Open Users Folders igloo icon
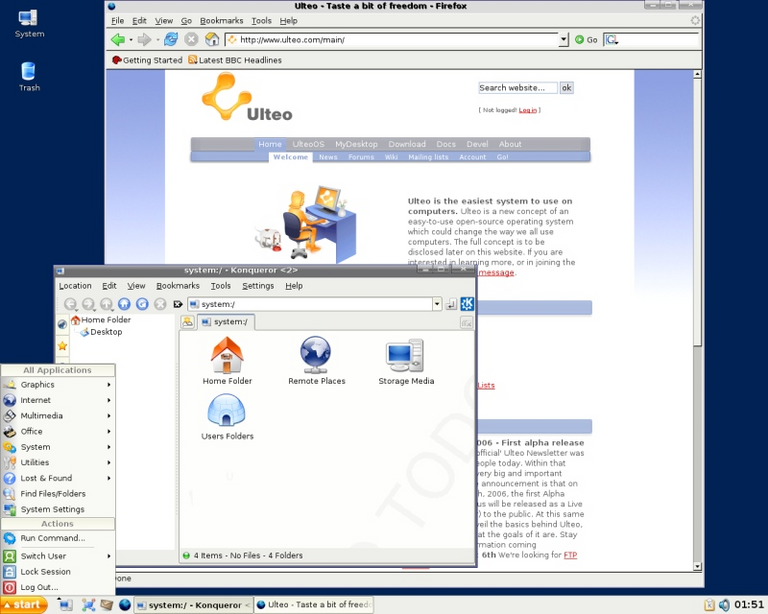Screen dimensions: 768x614 pyautogui.click(x=226, y=410)
